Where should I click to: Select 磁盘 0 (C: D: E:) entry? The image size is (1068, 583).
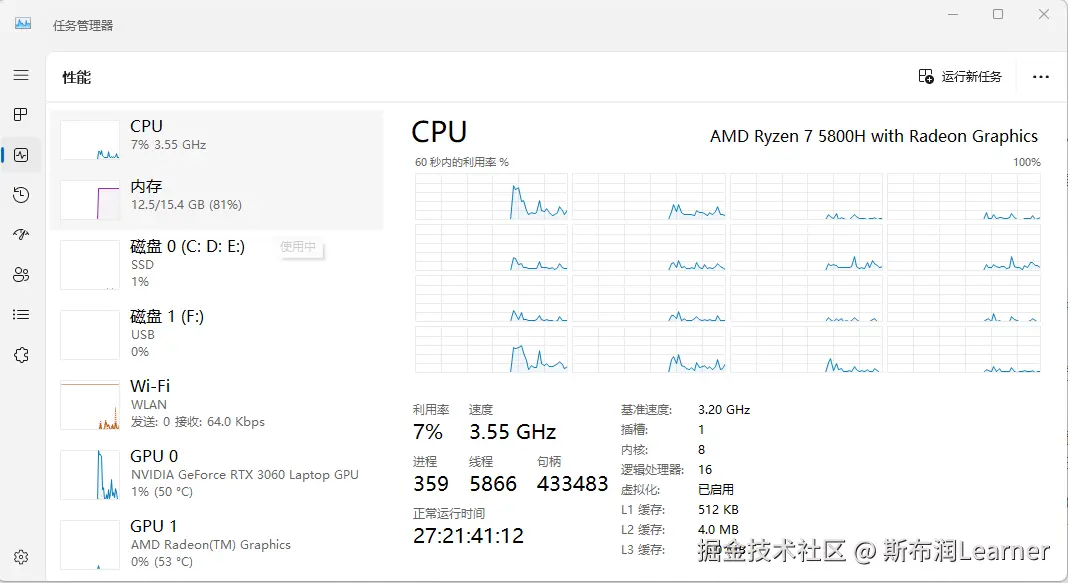(x=216, y=265)
